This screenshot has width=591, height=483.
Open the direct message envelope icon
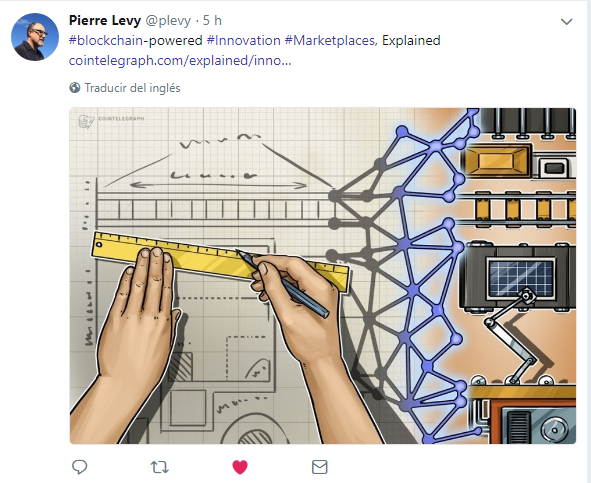coord(320,467)
